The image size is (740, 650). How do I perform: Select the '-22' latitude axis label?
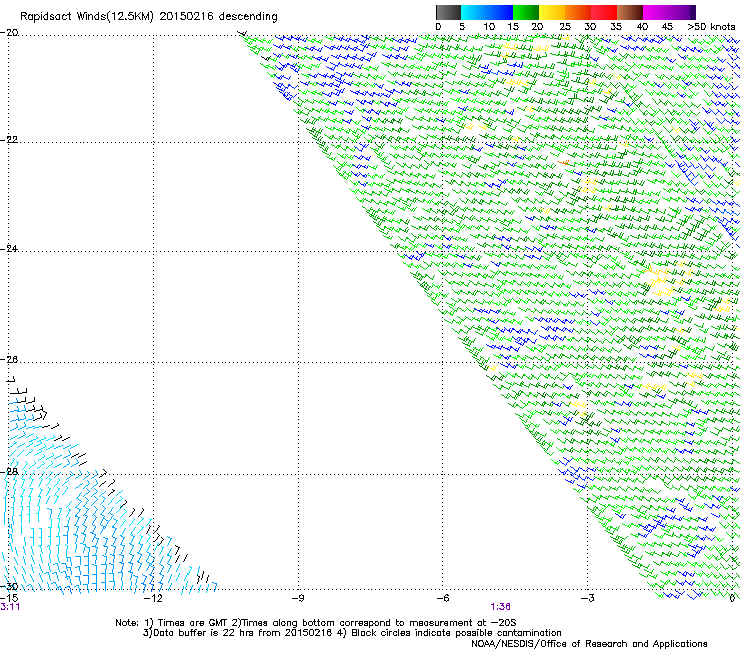(9, 140)
